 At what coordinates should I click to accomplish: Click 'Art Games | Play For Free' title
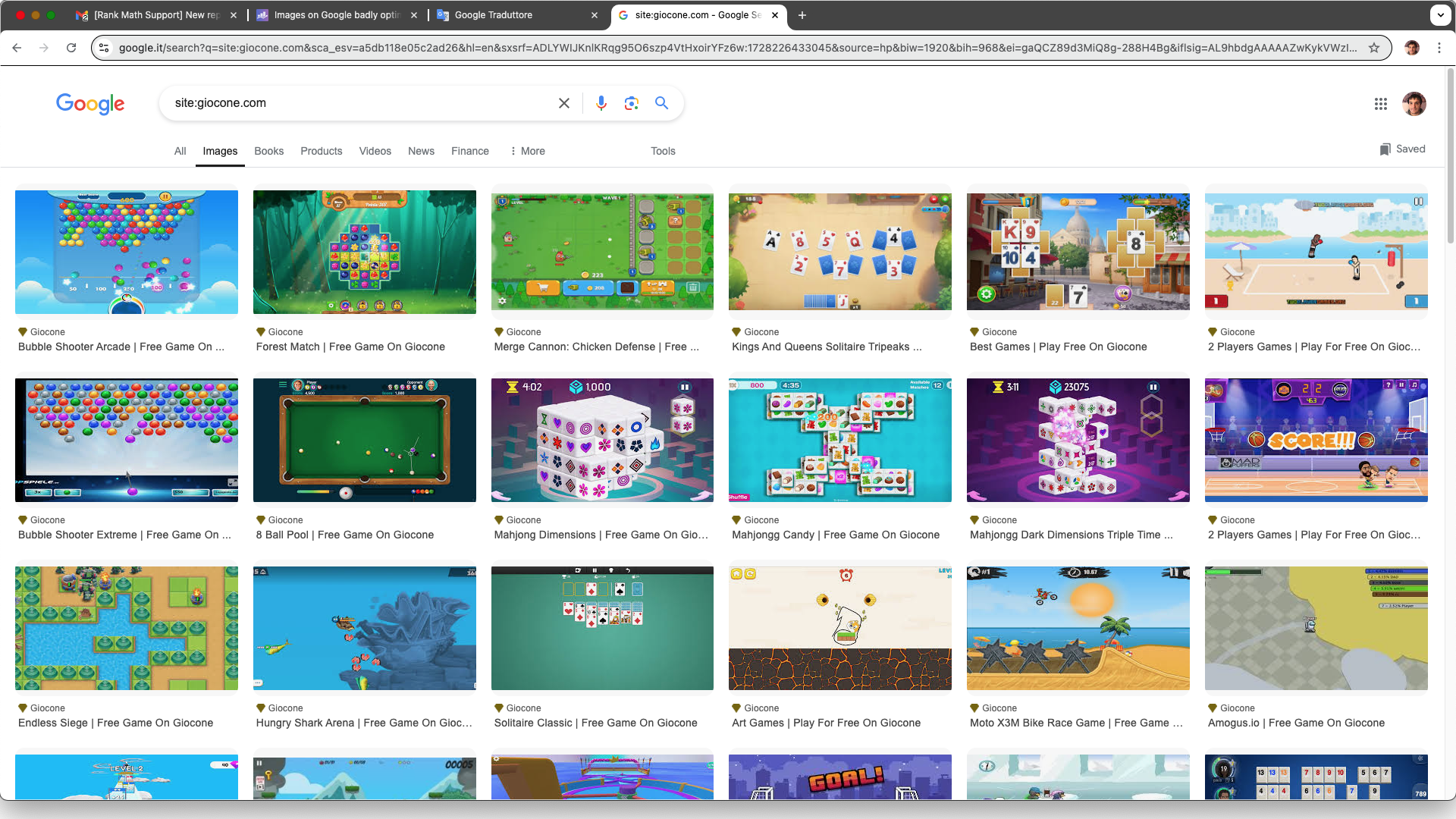pos(826,723)
